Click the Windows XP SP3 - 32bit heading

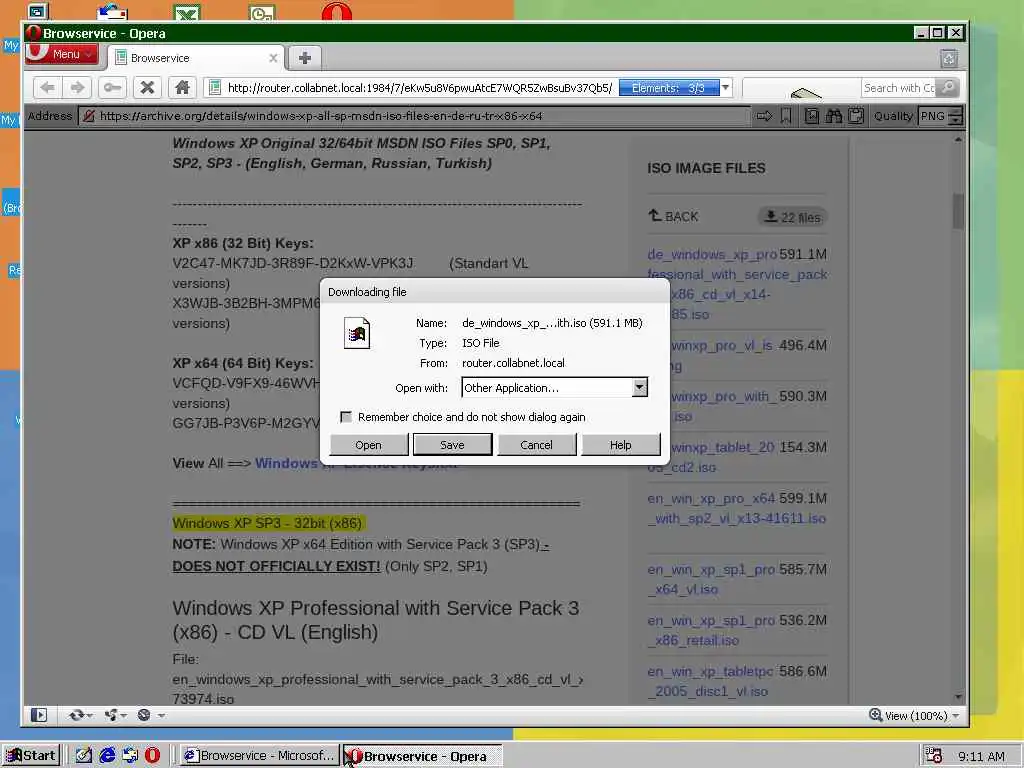coord(268,523)
